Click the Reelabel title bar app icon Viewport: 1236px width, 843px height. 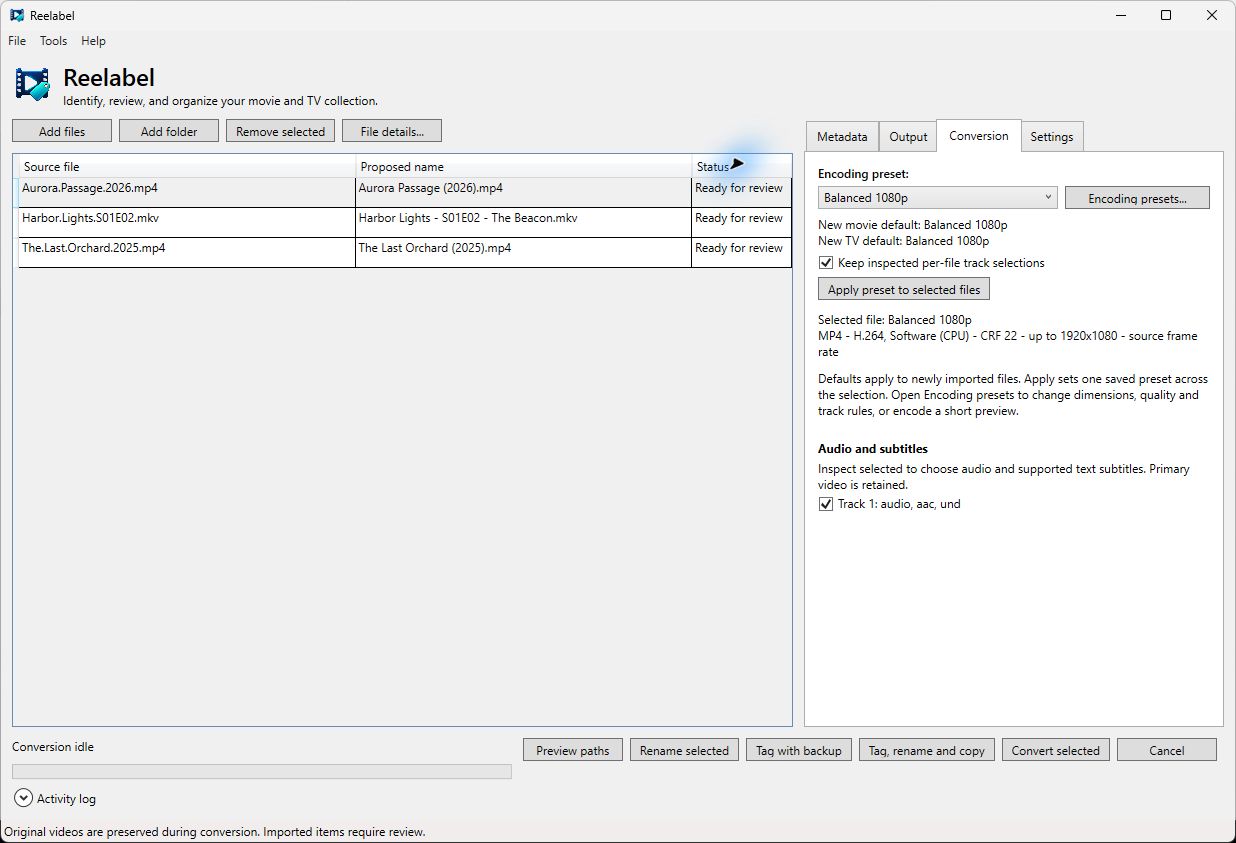[17, 15]
